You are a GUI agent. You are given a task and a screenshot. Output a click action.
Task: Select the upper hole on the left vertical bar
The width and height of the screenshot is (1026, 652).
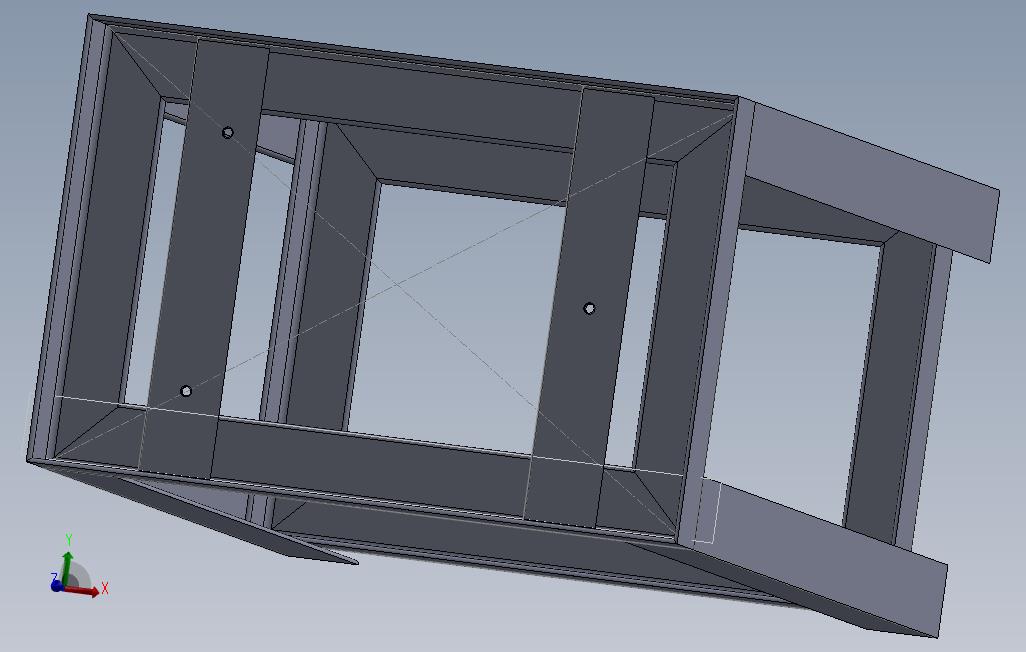tap(228, 133)
